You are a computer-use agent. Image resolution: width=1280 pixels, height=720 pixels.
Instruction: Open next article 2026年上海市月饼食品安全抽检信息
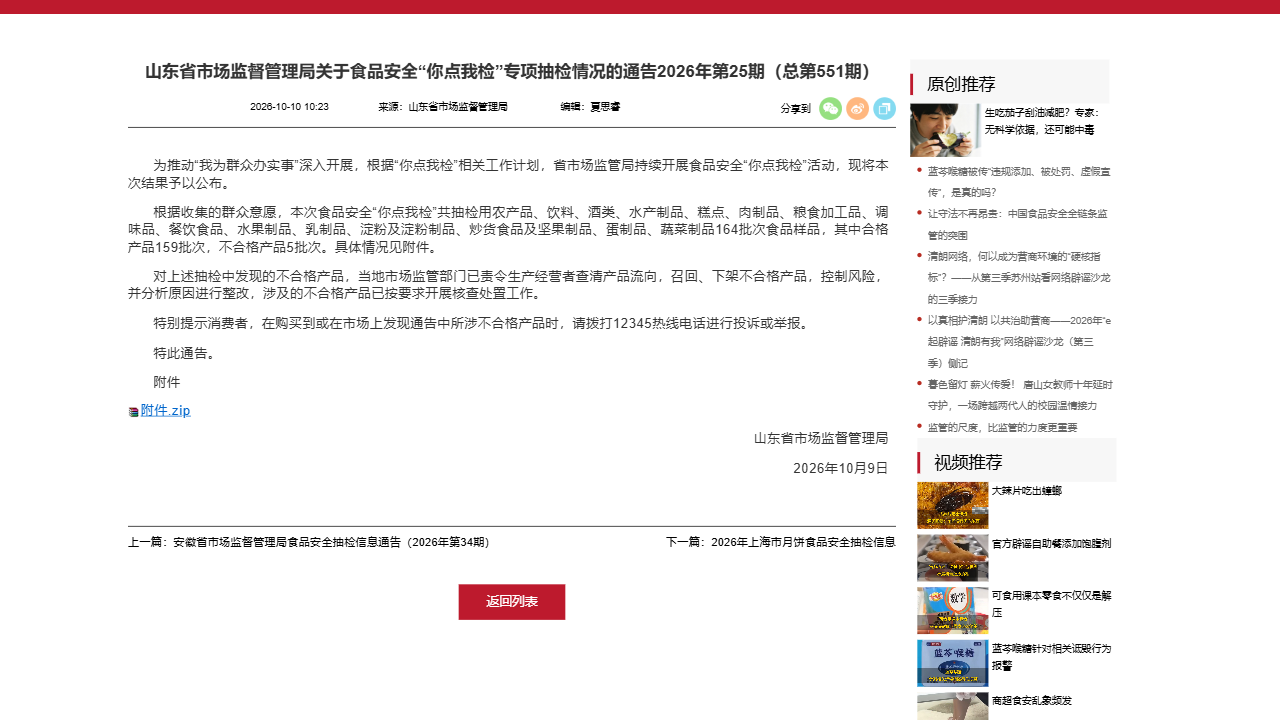tap(780, 542)
